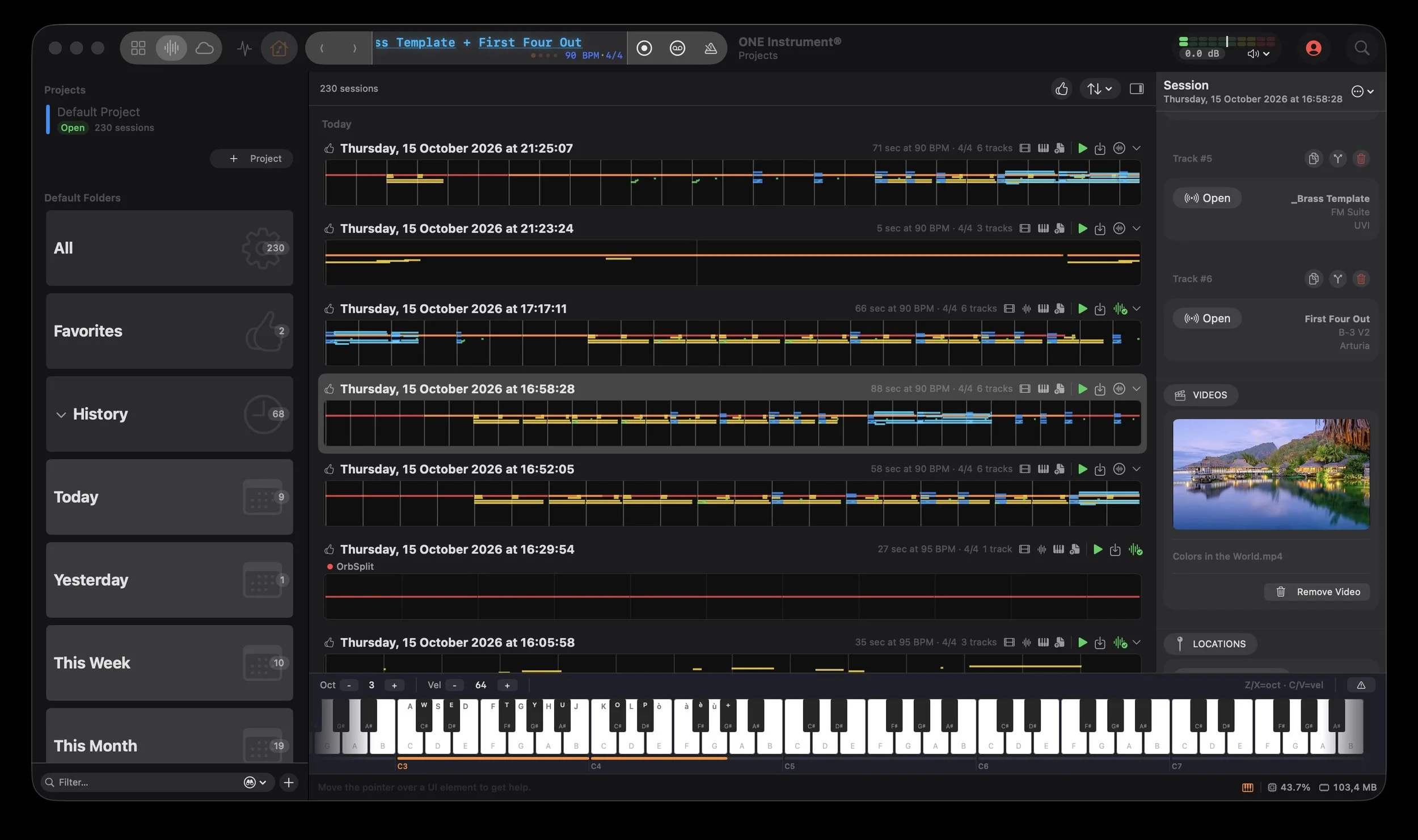Toggle the tape loop recorder icon

pos(677,48)
